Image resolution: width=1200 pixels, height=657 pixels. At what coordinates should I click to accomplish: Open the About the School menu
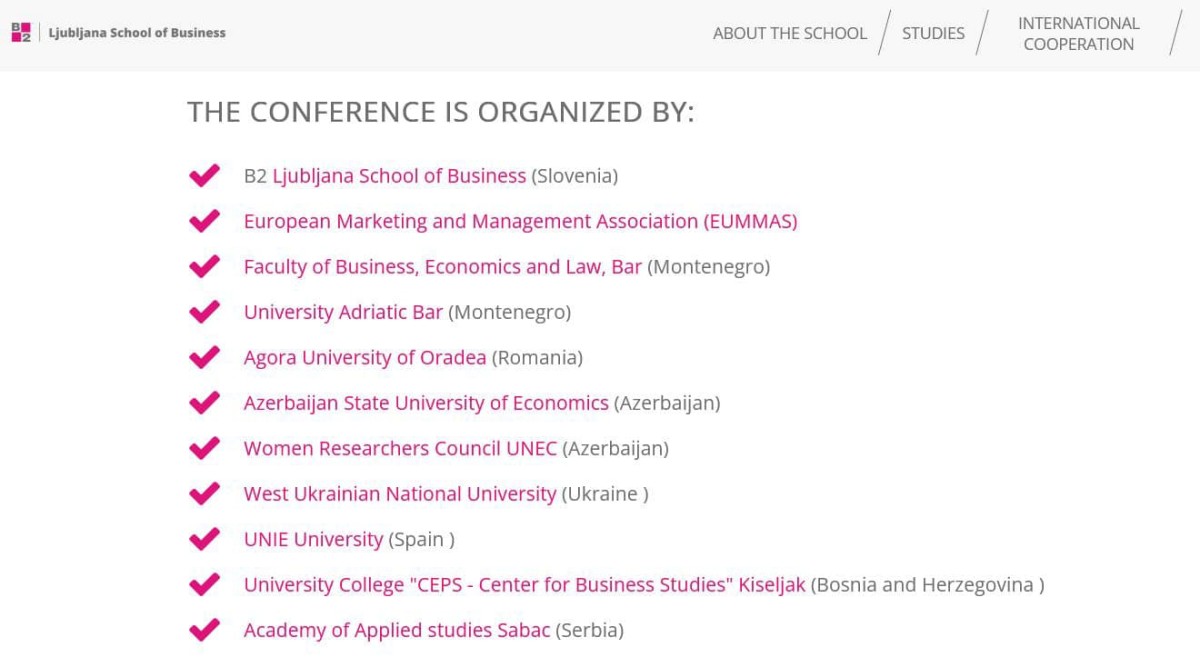click(789, 33)
